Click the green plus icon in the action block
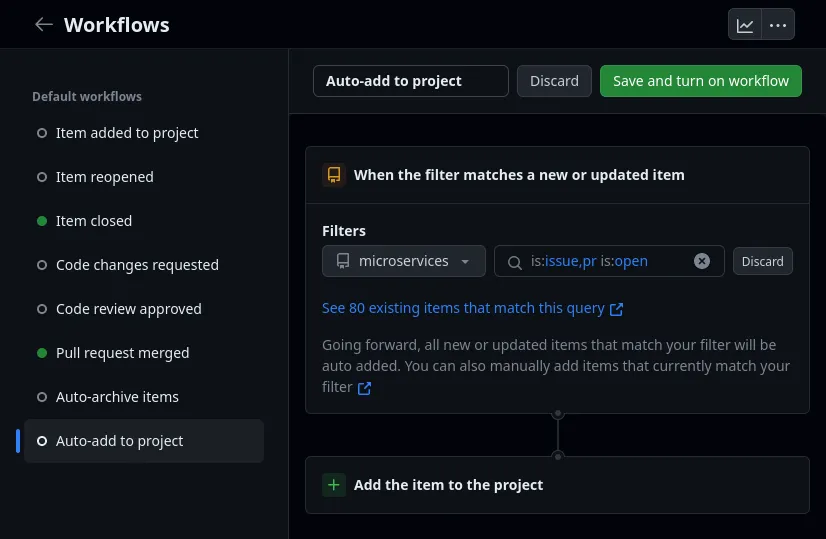This screenshot has height=539, width=826. [334, 485]
